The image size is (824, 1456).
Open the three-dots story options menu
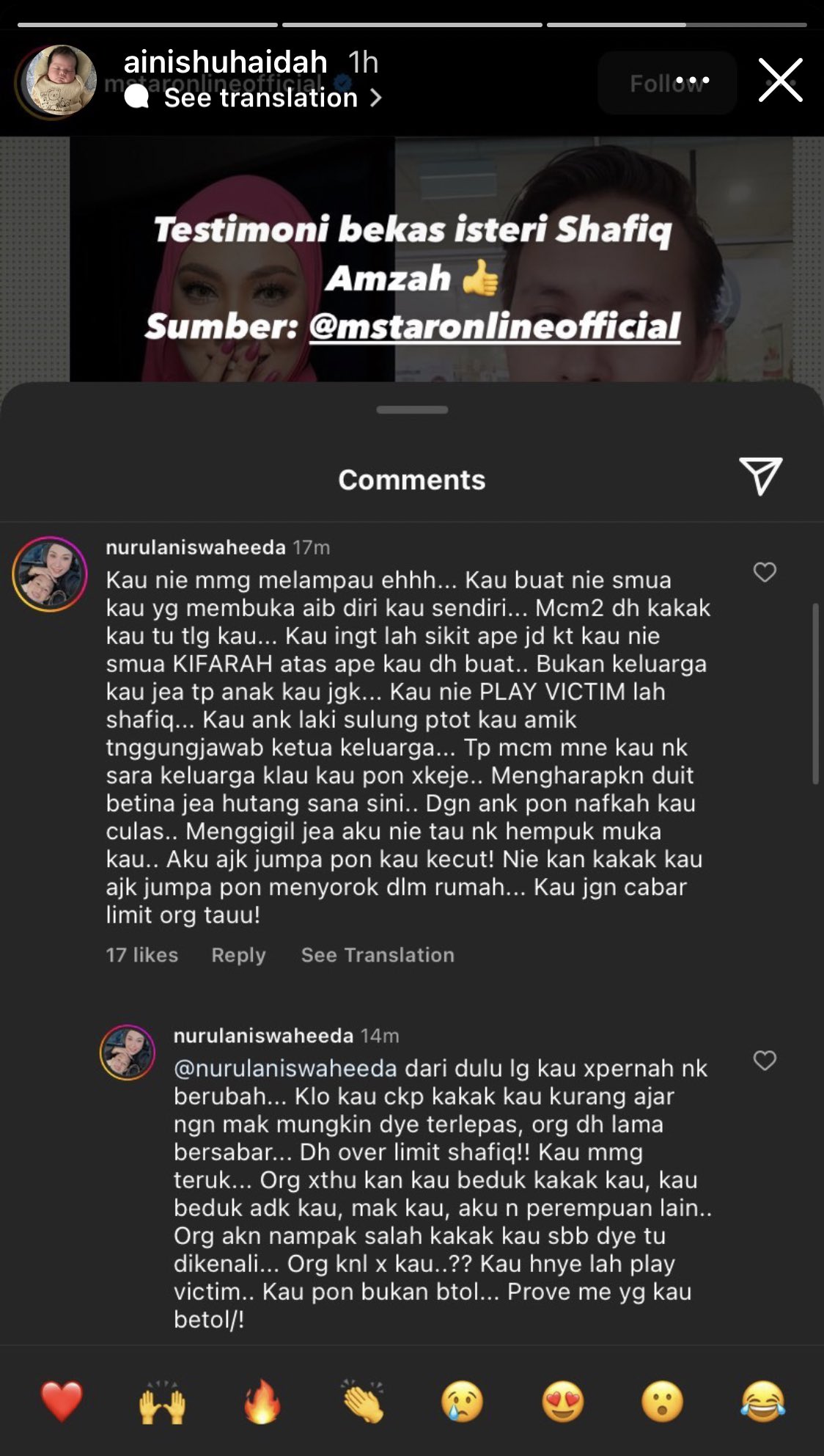point(692,81)
